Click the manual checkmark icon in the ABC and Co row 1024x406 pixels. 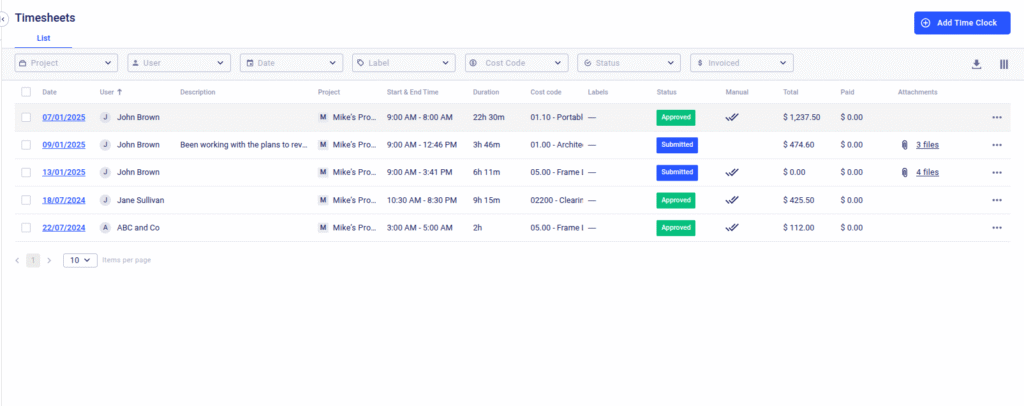pyautogui.click(x=732, y=228)
